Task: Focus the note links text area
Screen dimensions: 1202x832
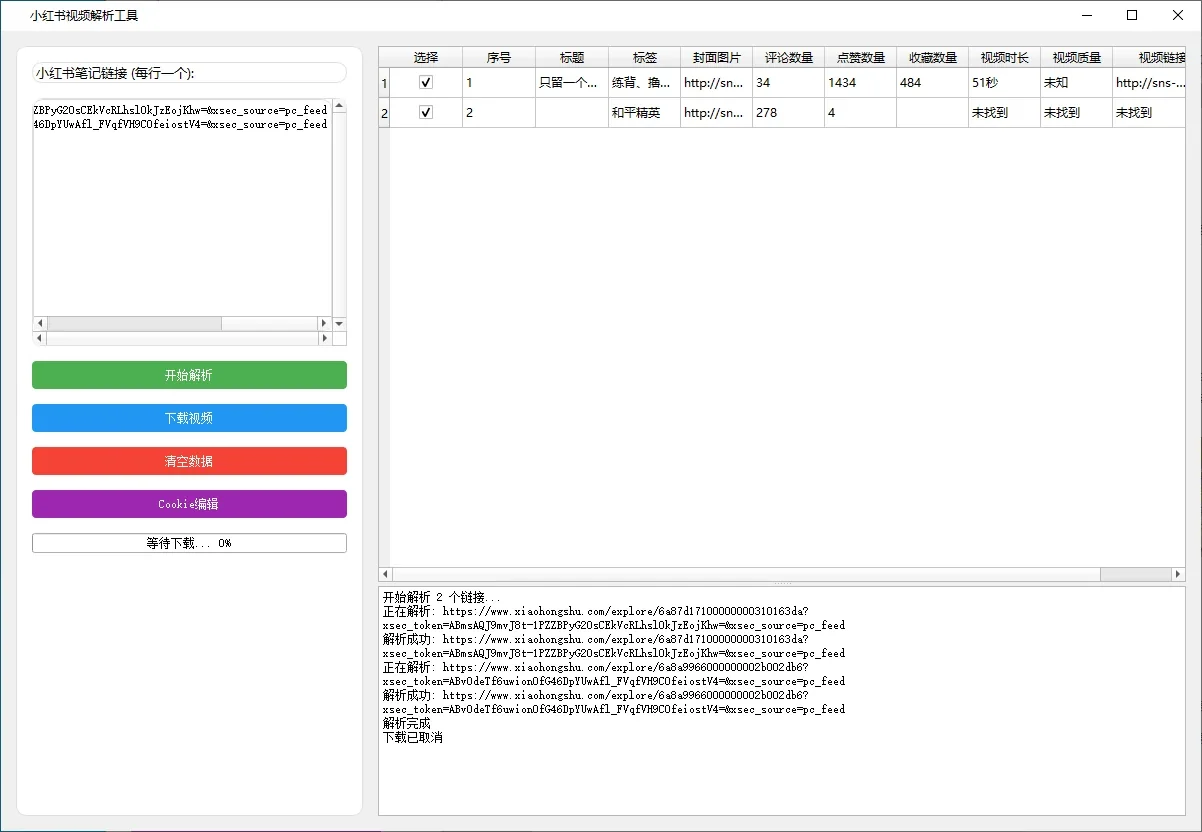Action: 182,207
